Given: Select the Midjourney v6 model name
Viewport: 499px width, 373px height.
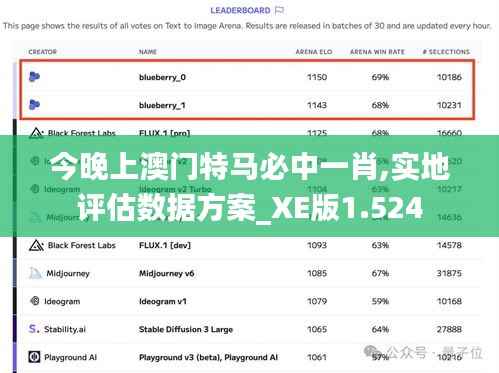Looking at the screenshot, I should click(x=166, y=273).
